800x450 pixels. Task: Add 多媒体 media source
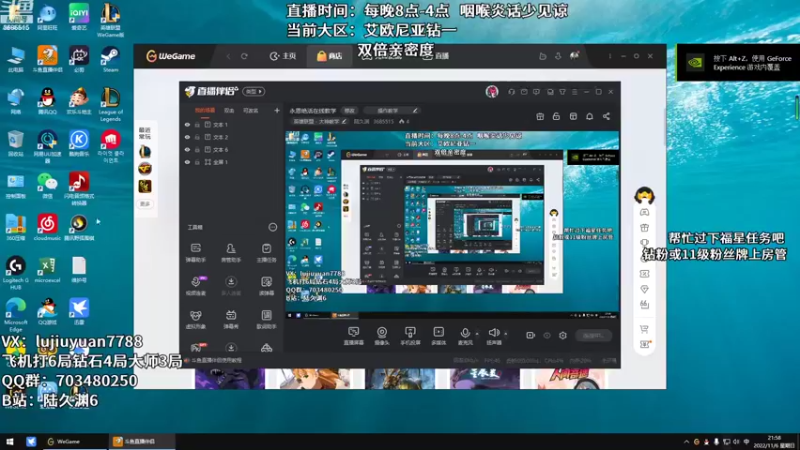[x=438, y=336]
